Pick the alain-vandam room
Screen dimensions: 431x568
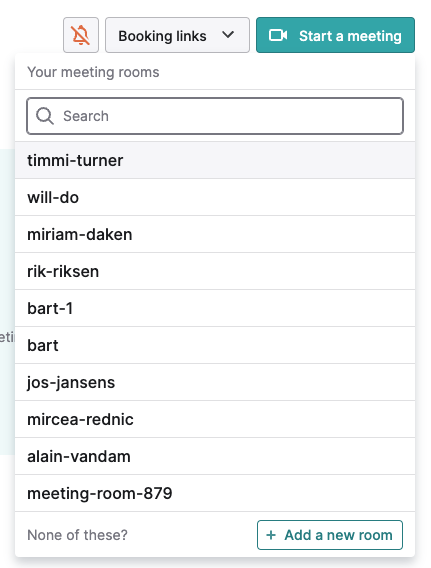tap(215, 456)
